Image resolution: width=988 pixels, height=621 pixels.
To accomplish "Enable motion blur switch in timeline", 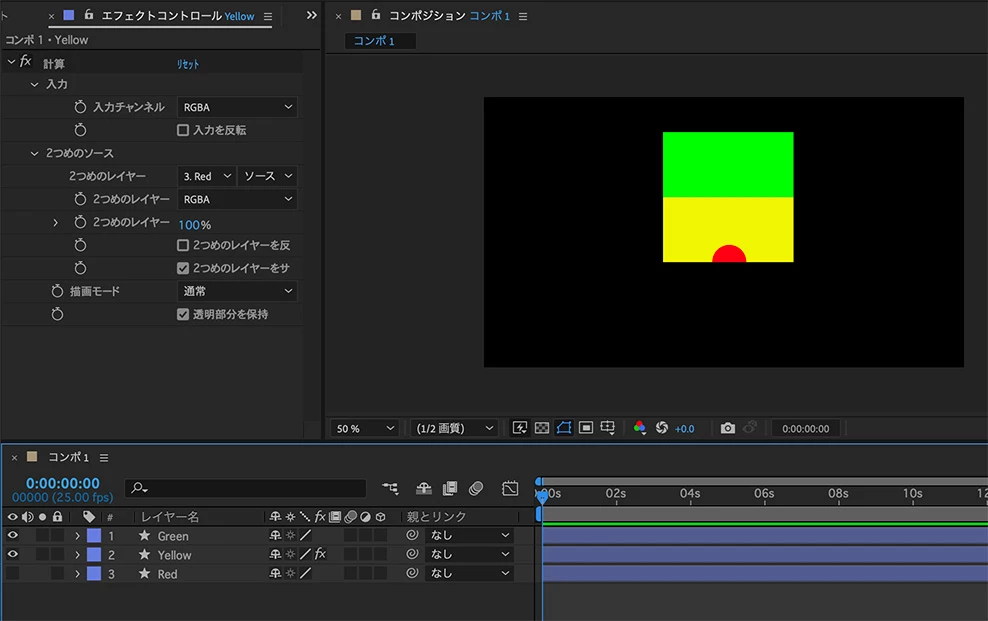I will (476, 488).
